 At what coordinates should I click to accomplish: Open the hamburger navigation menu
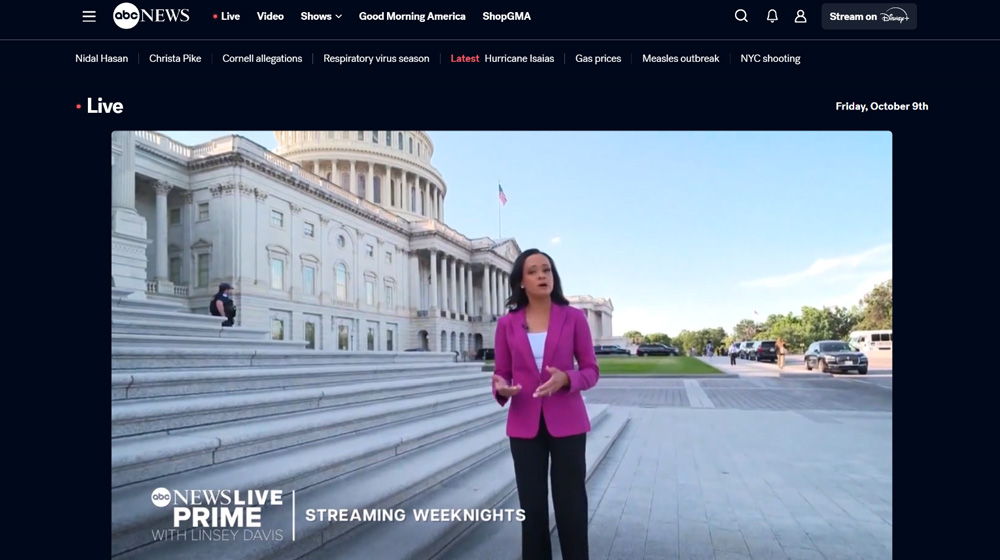coord(89,17)
